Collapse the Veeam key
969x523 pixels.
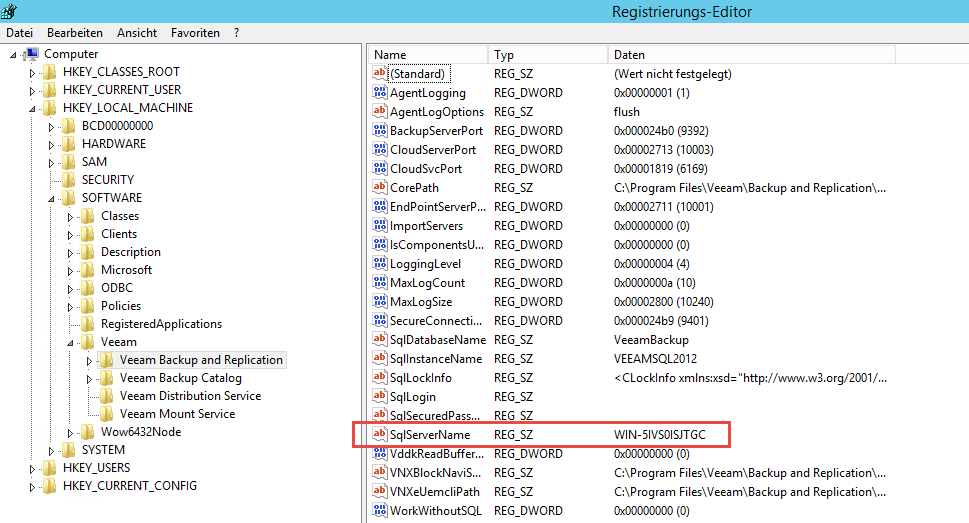tap(70, 342)
